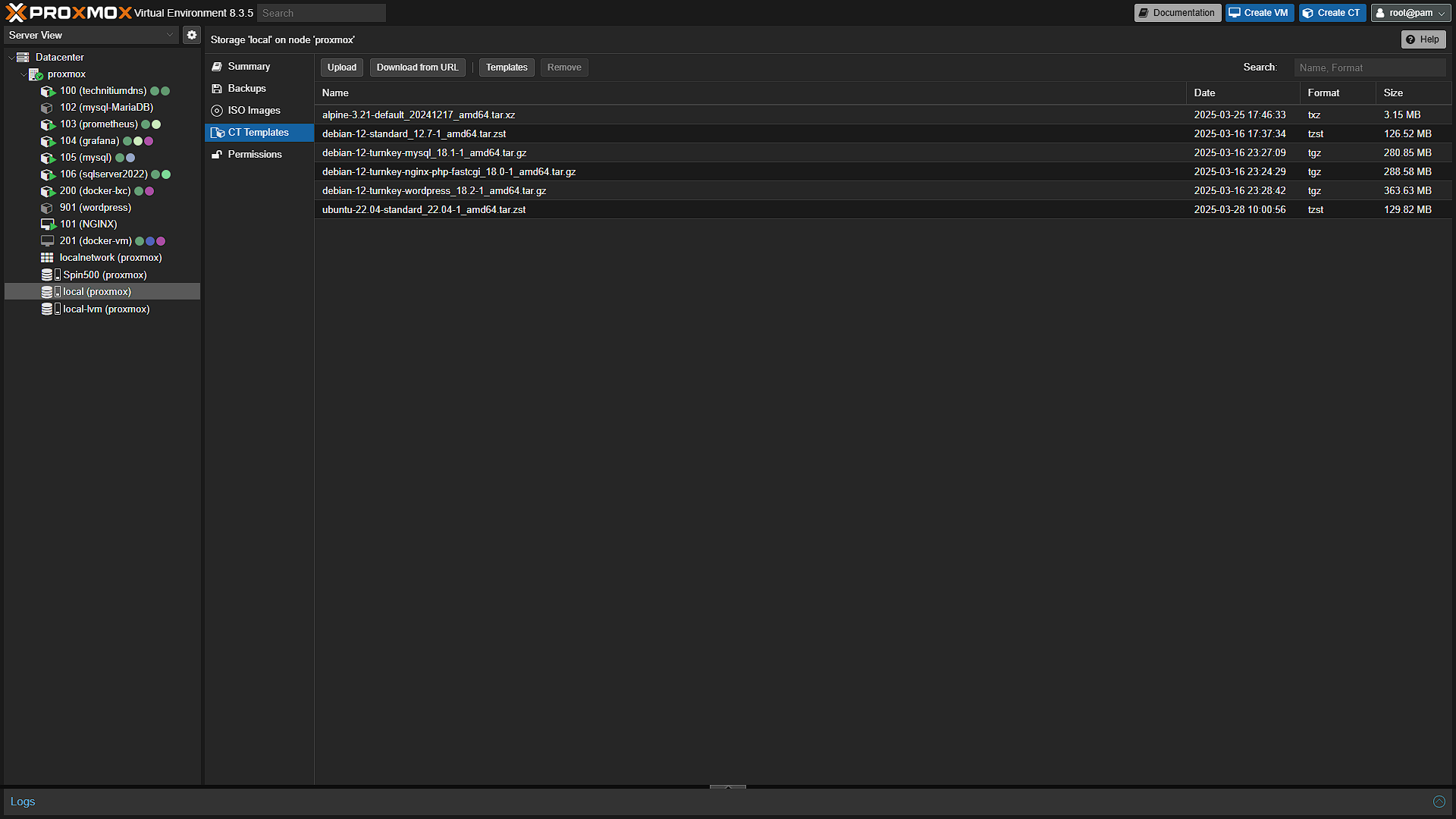Open the Server View gear settings
The image size is (1456, 819).
192,35
